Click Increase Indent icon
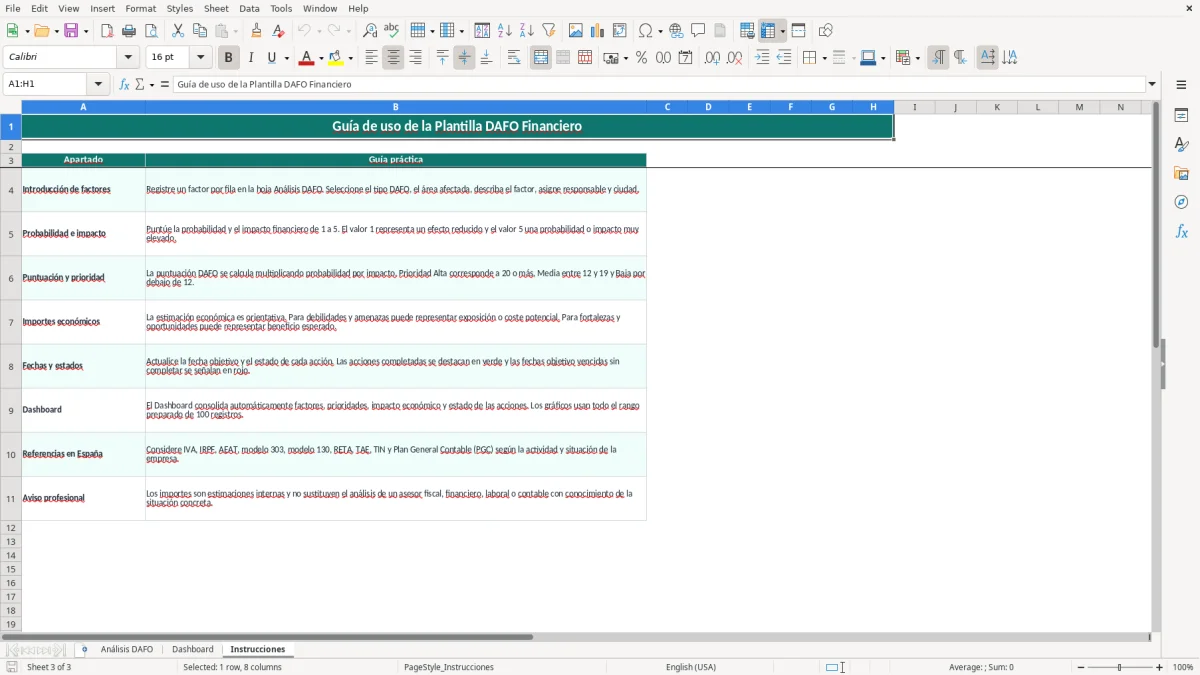This screenshot has height=675, width=1200. pos(762,58)
